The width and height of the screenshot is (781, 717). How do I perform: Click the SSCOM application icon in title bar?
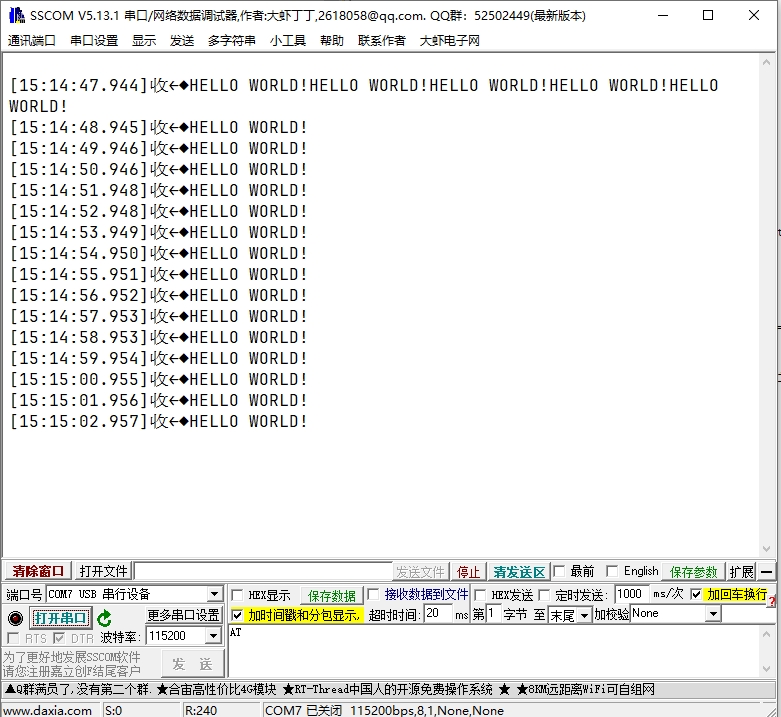(16, 15)
